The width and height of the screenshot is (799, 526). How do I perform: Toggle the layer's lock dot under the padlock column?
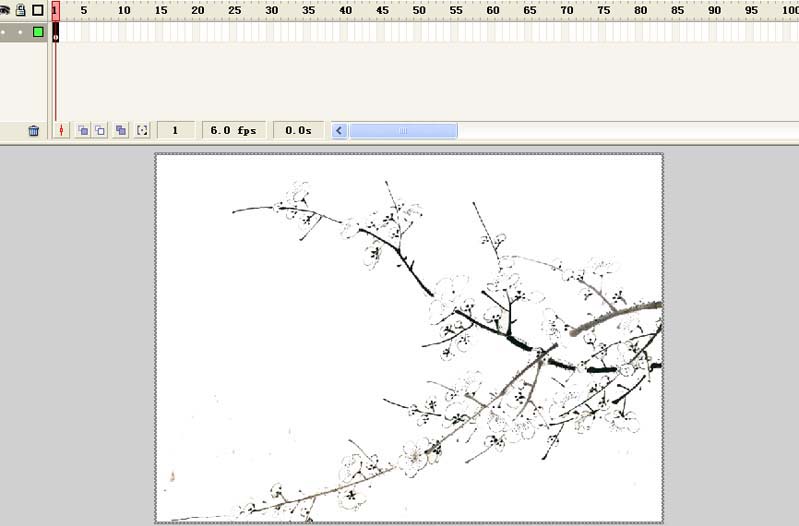coord(20,32)
